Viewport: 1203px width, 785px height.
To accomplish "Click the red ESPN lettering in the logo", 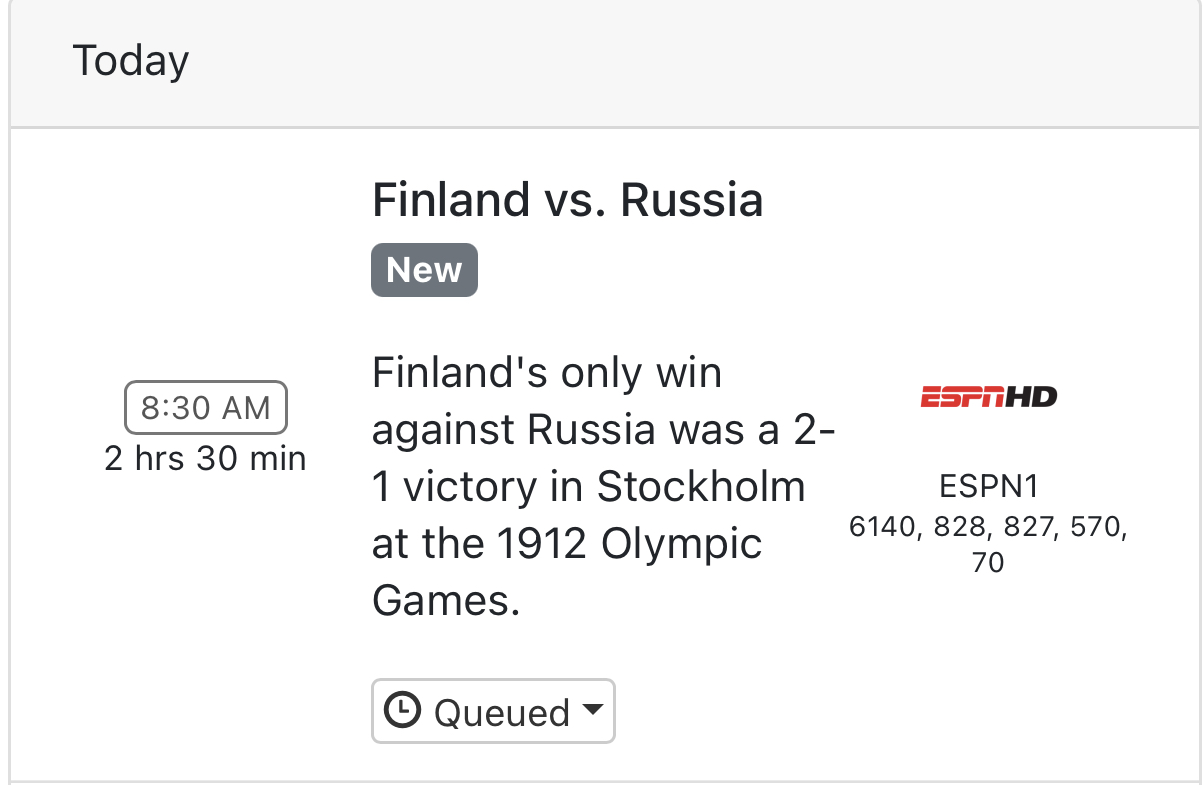I will point(960,397).
